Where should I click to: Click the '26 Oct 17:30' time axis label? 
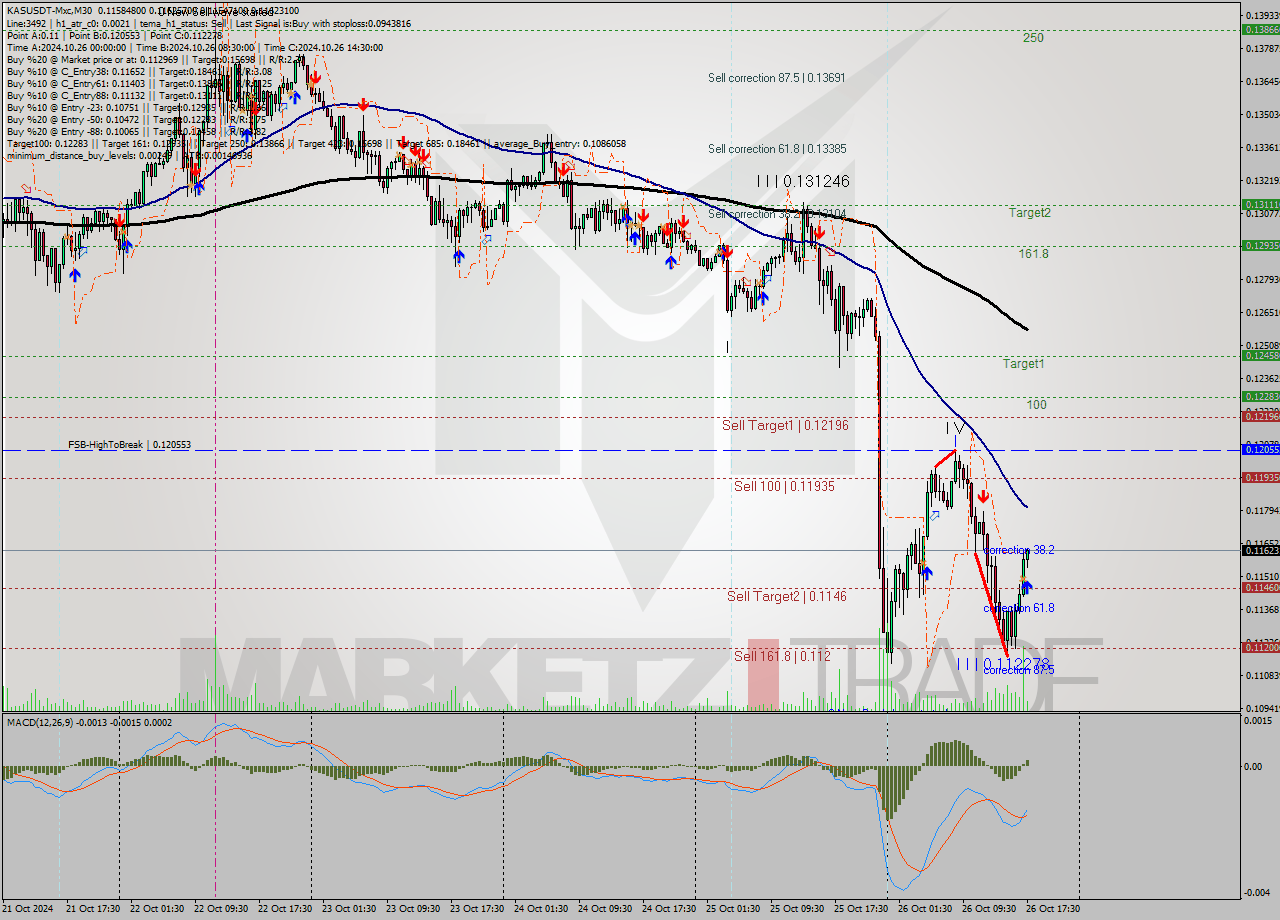click(x=1054, y=908)
